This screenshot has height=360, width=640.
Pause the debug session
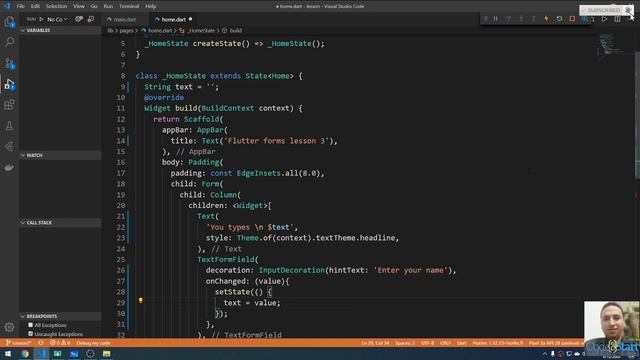pyautogui.click(x=496, y=19)
